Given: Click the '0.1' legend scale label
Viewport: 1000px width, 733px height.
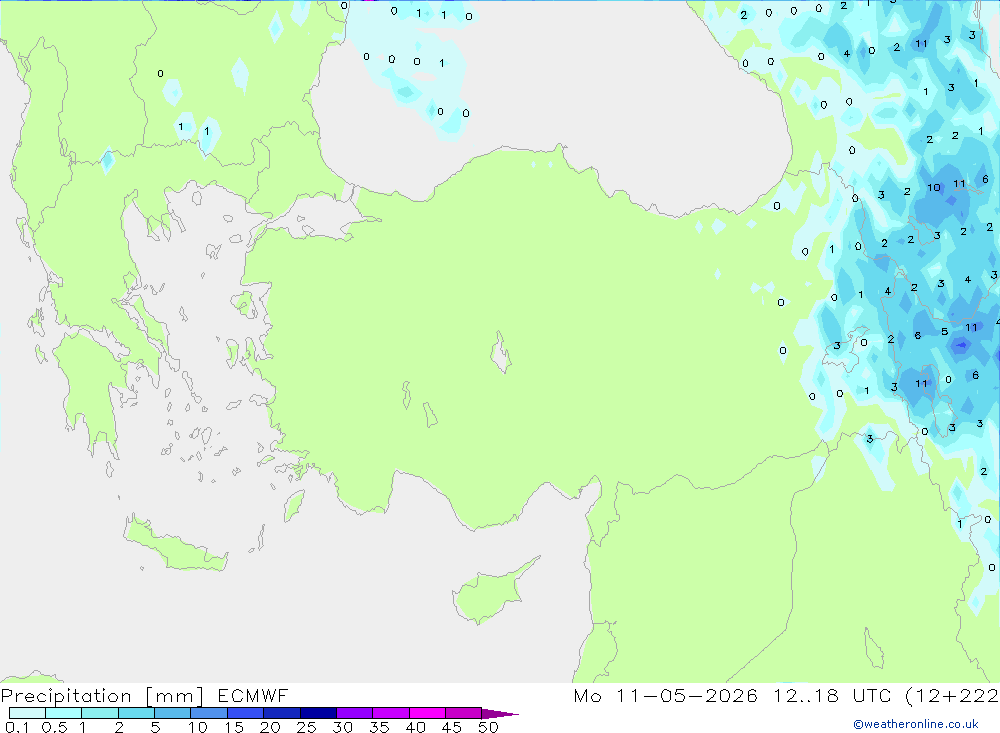Looking at the screenshot, I should [x=17, y=727].
